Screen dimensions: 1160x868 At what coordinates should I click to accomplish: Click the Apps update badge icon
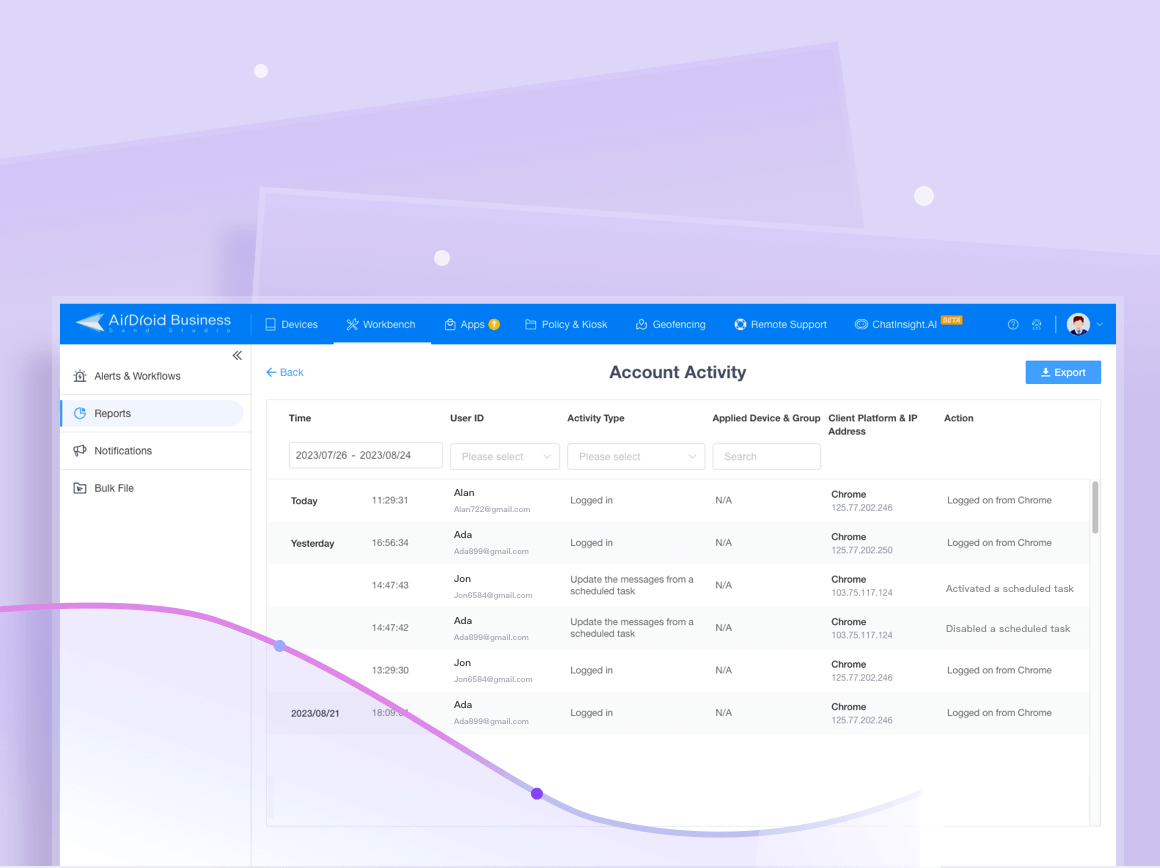pyautogui.click(x=494, y=324)
